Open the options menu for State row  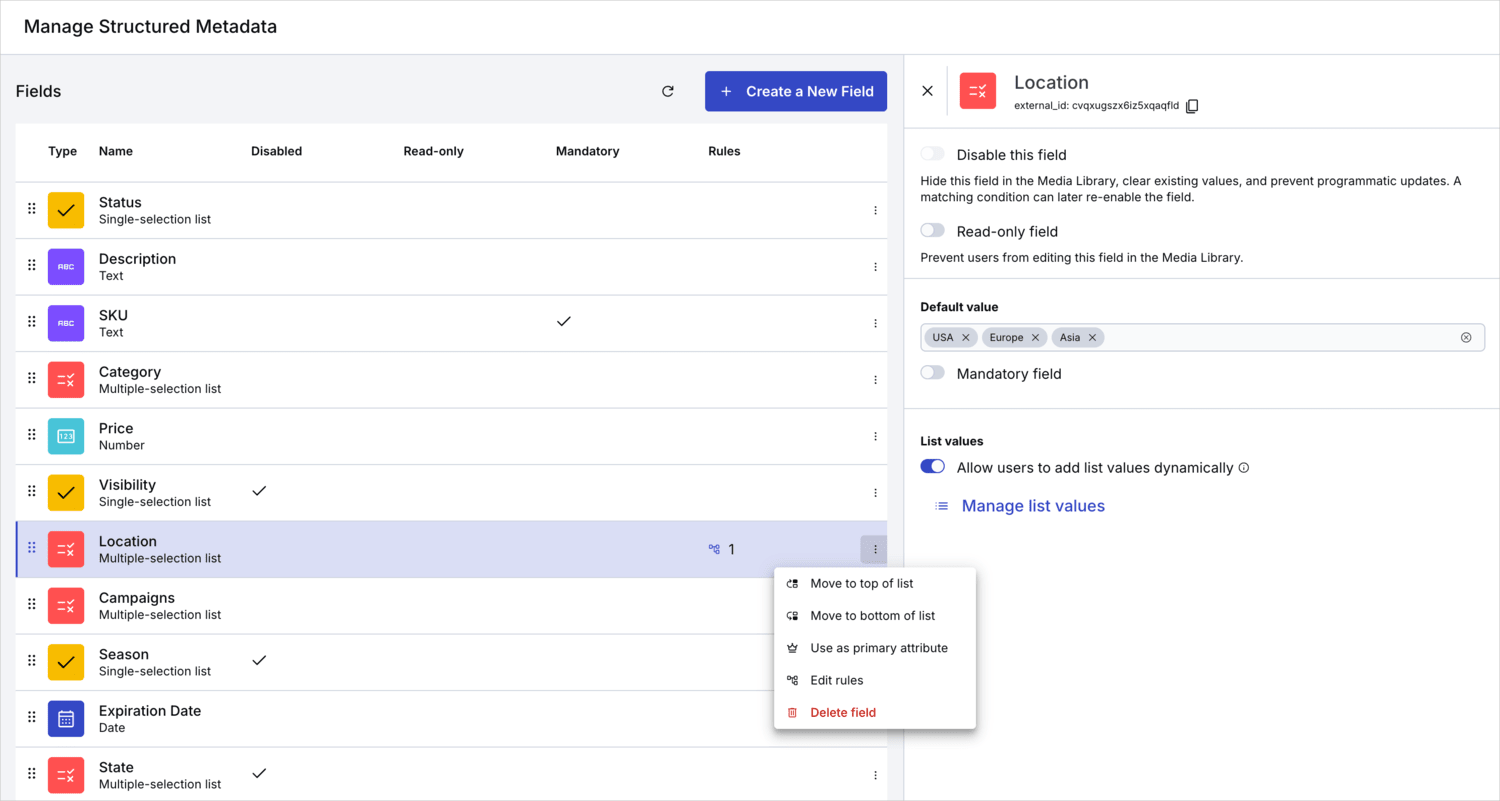(x=875, y=775)
